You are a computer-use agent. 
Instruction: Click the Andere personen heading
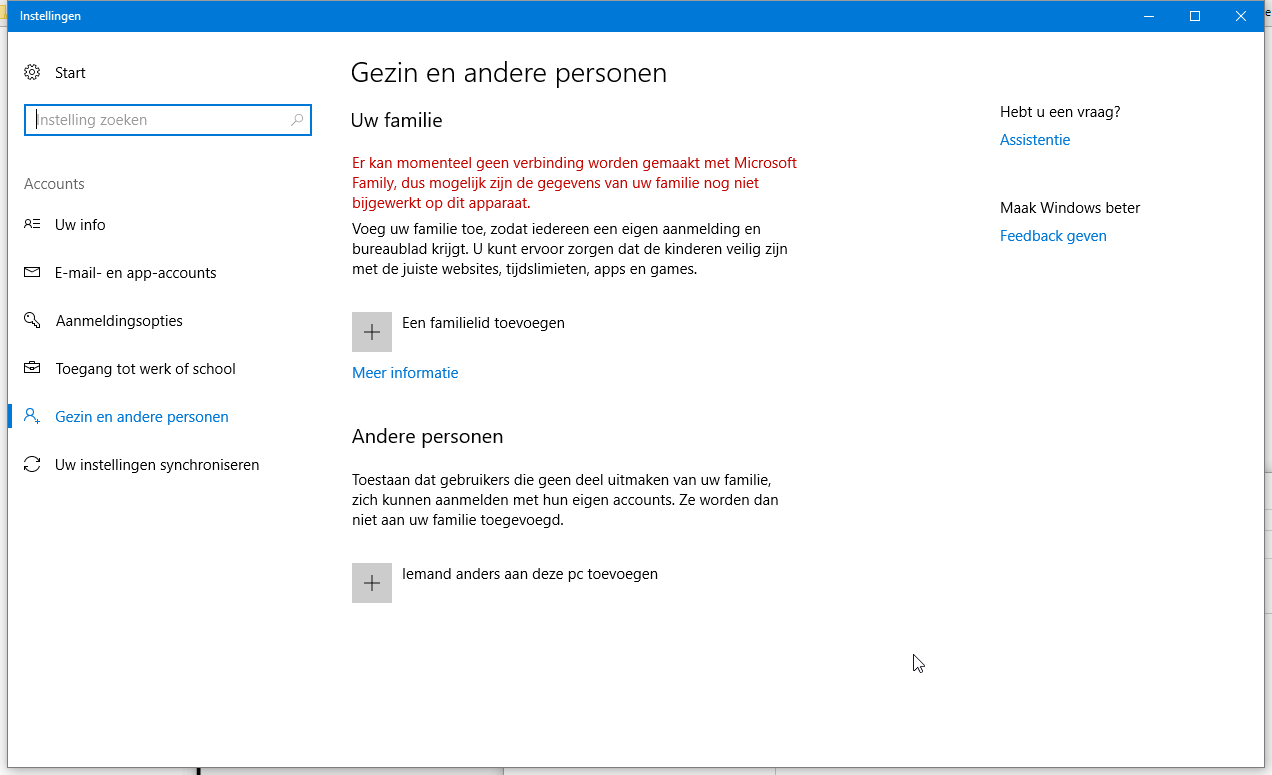[x=428, y=437]
